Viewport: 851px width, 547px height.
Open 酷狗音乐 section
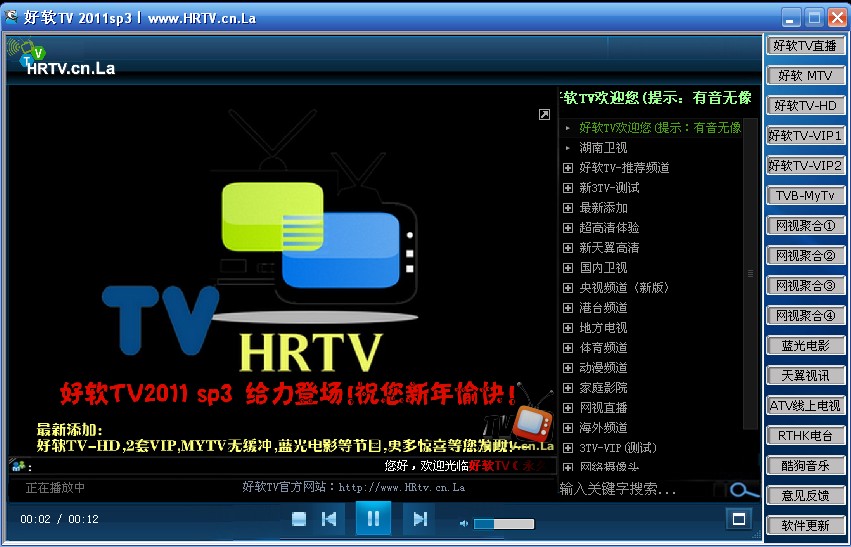pyautogui.click(x=805, y=466)
